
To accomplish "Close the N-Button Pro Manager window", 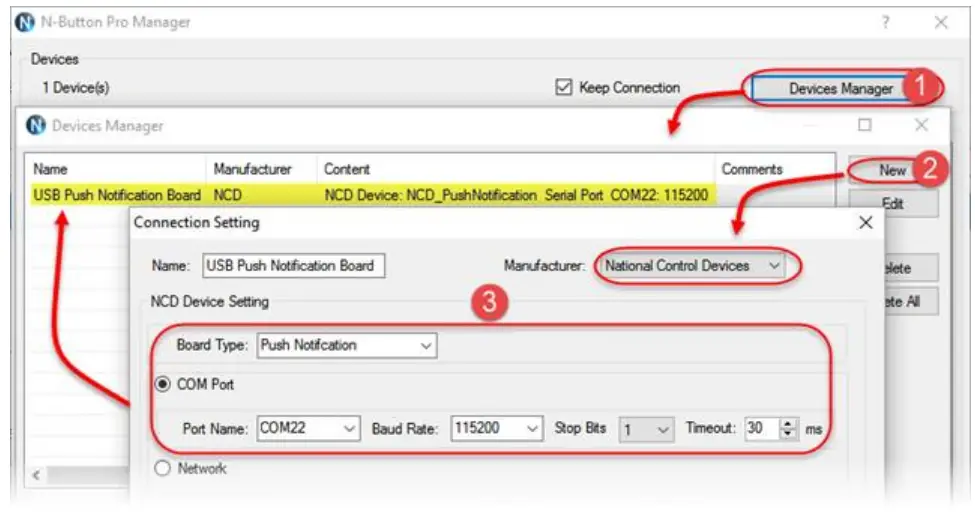I will [x=941, y=22].
